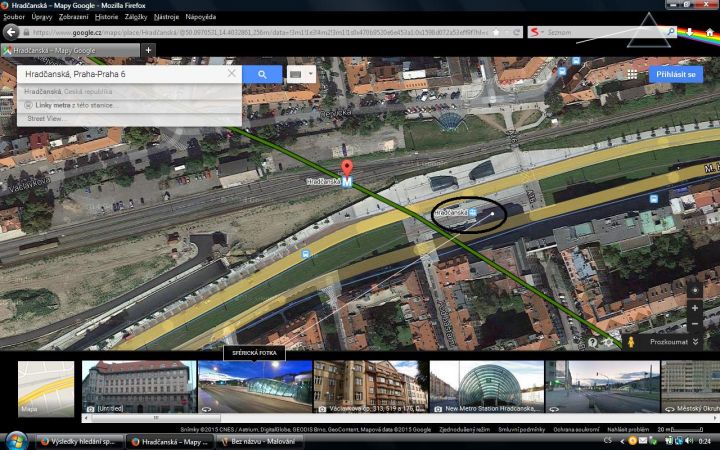720x450 pixels.
Task: Click the volume icon in system tray
Action: click(689, 441)
